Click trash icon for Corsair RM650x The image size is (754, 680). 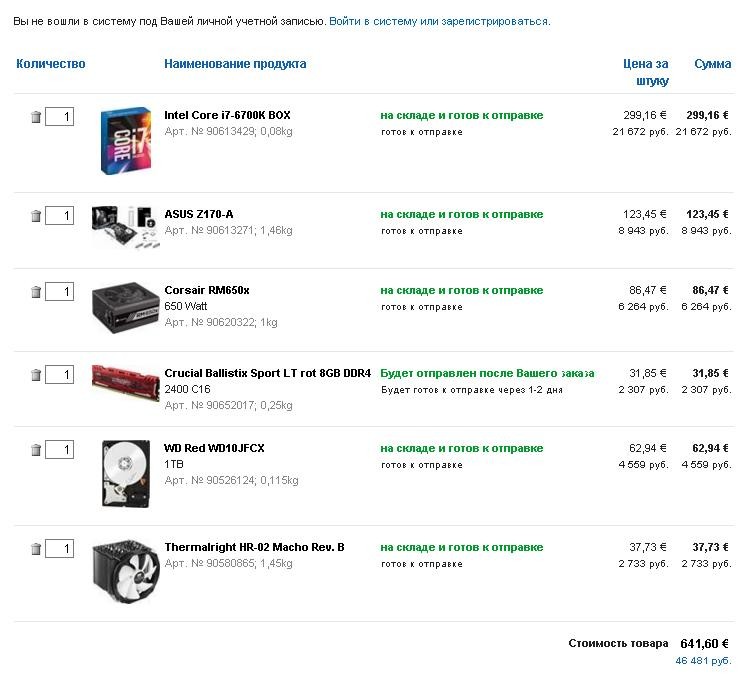(36, 292)
